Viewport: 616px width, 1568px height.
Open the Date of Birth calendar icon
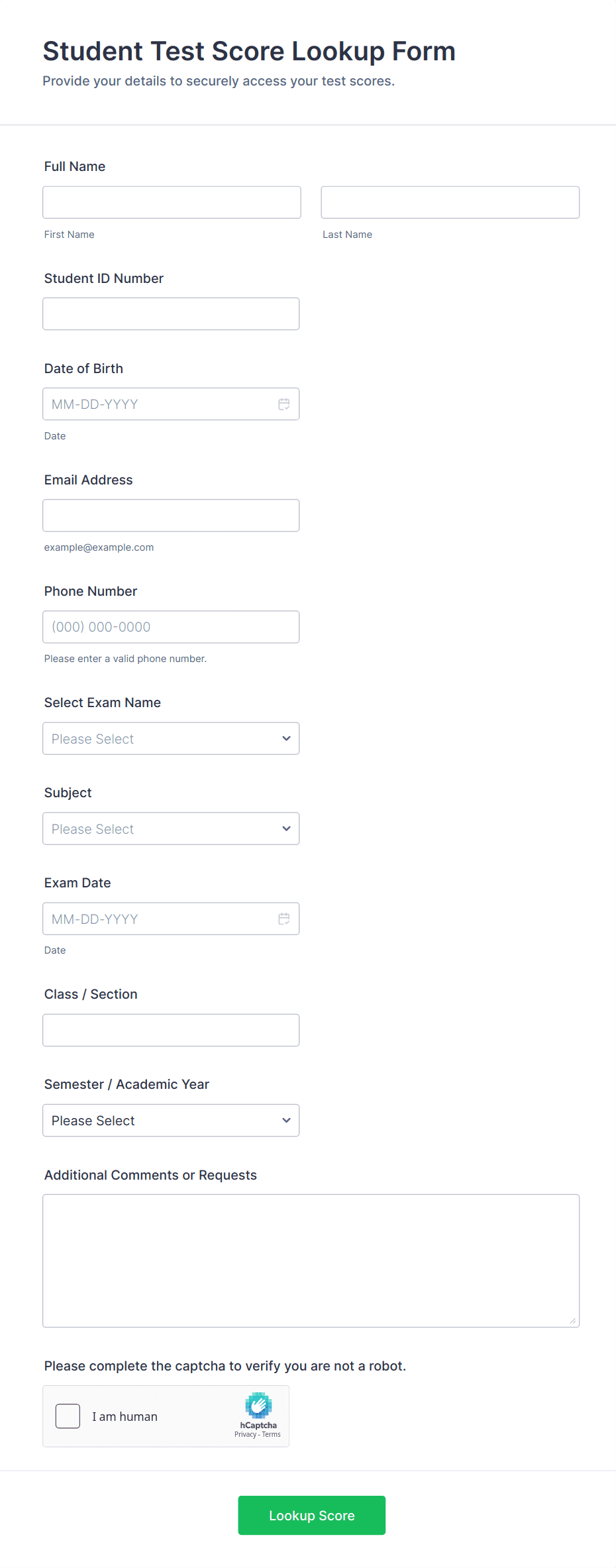tap(283, 404)
